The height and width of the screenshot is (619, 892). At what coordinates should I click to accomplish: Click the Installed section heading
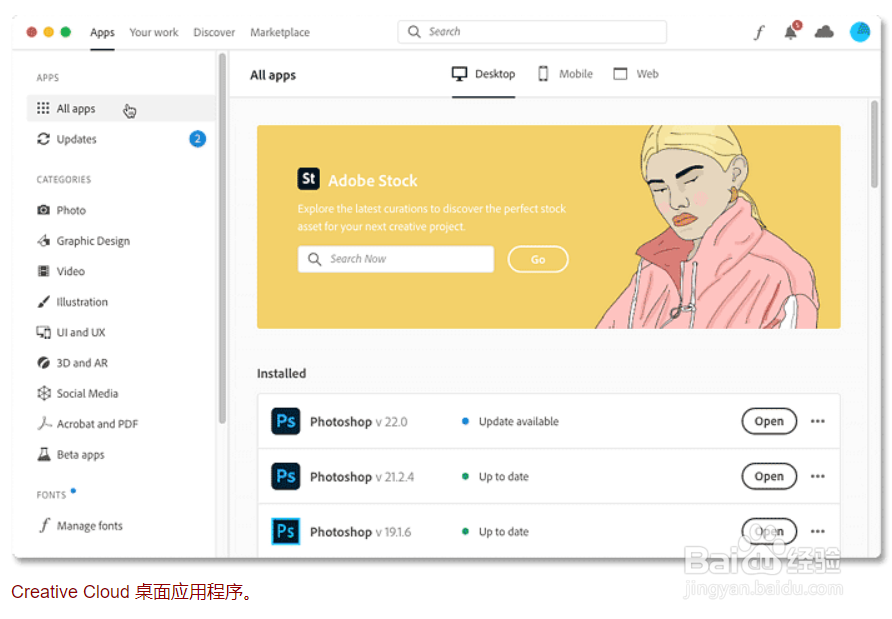[282, 373]
